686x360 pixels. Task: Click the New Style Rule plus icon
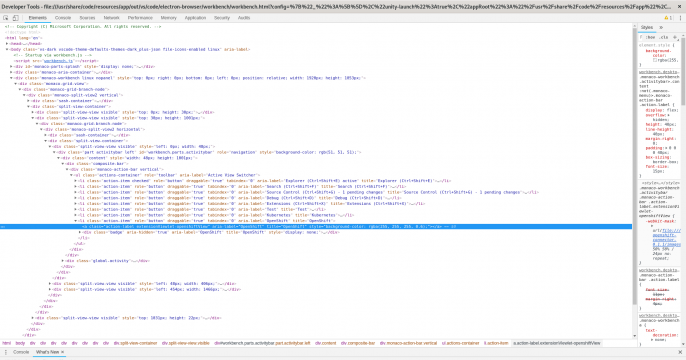675,38
